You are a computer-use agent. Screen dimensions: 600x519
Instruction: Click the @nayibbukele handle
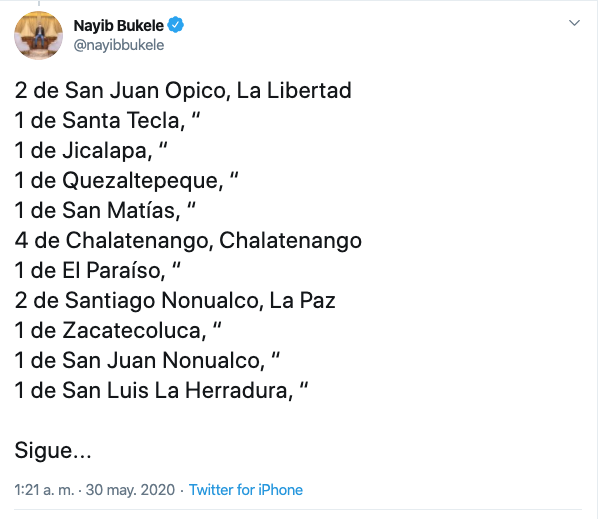119,44
